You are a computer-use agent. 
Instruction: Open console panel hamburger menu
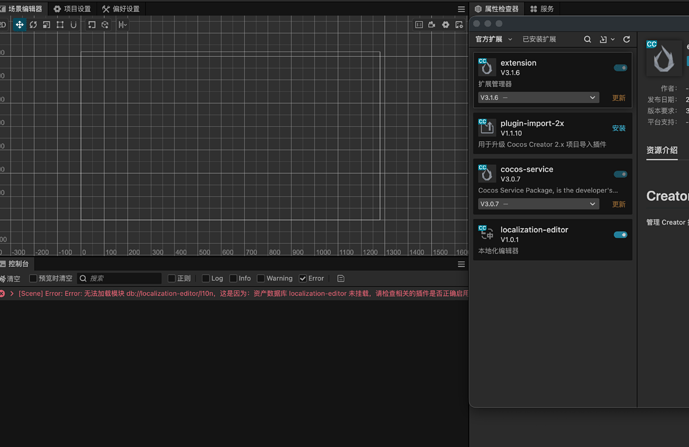click(x=461, y=264)
